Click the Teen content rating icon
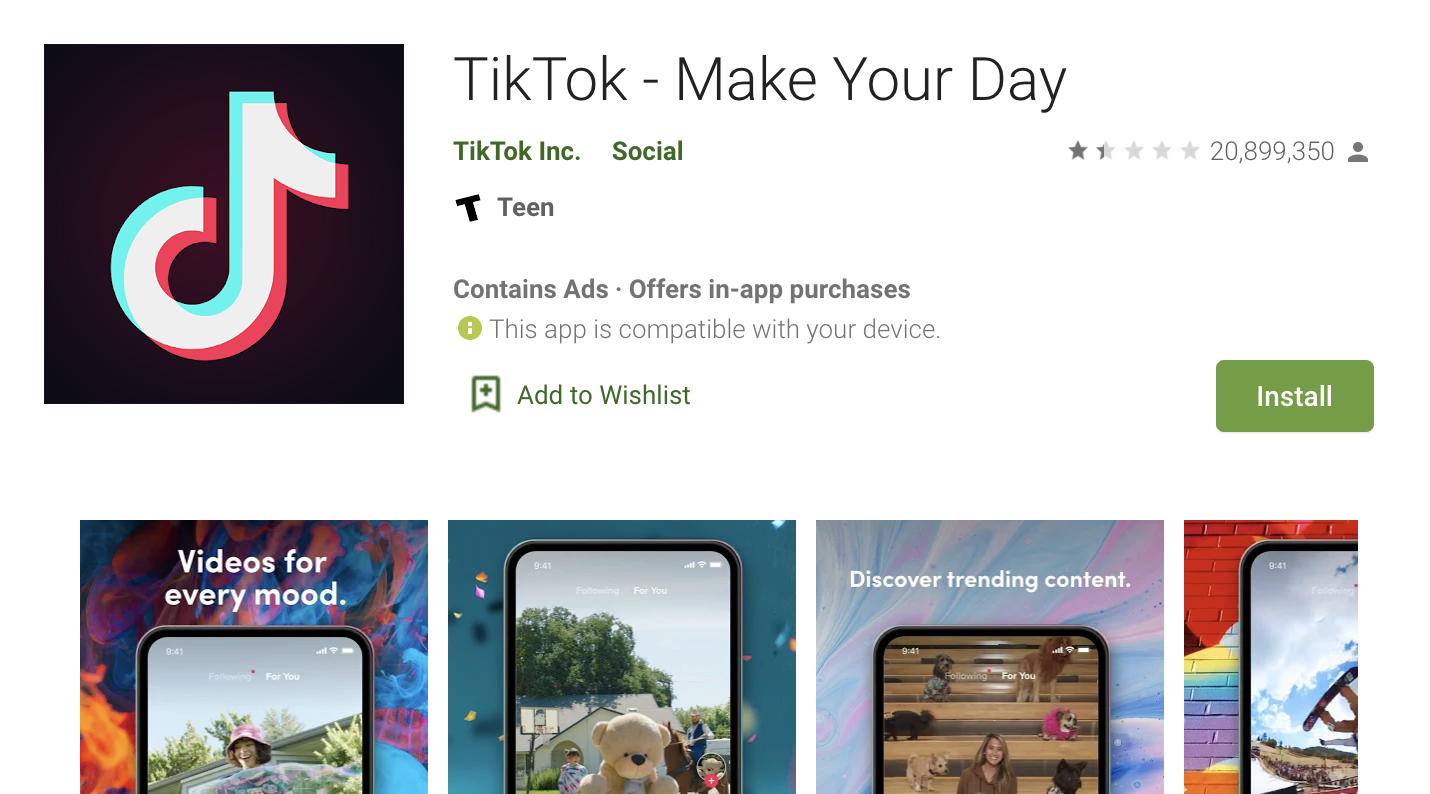The height and width of the screenshot is (794, 1430). [468, 208]
